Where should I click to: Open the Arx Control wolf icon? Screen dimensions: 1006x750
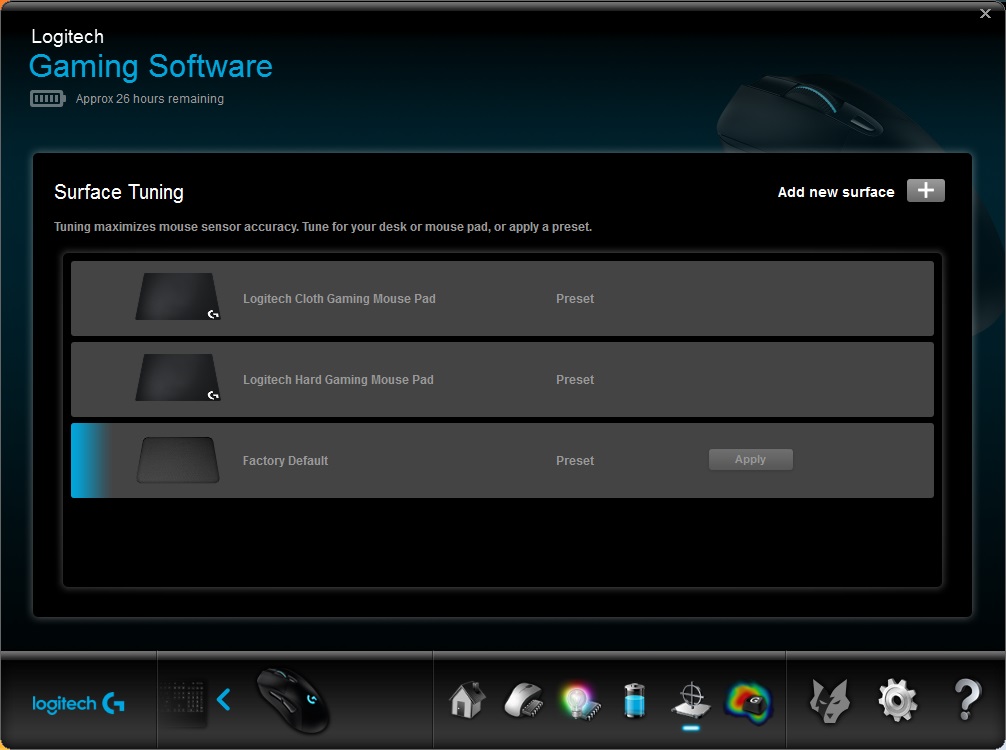coord(830,701)
